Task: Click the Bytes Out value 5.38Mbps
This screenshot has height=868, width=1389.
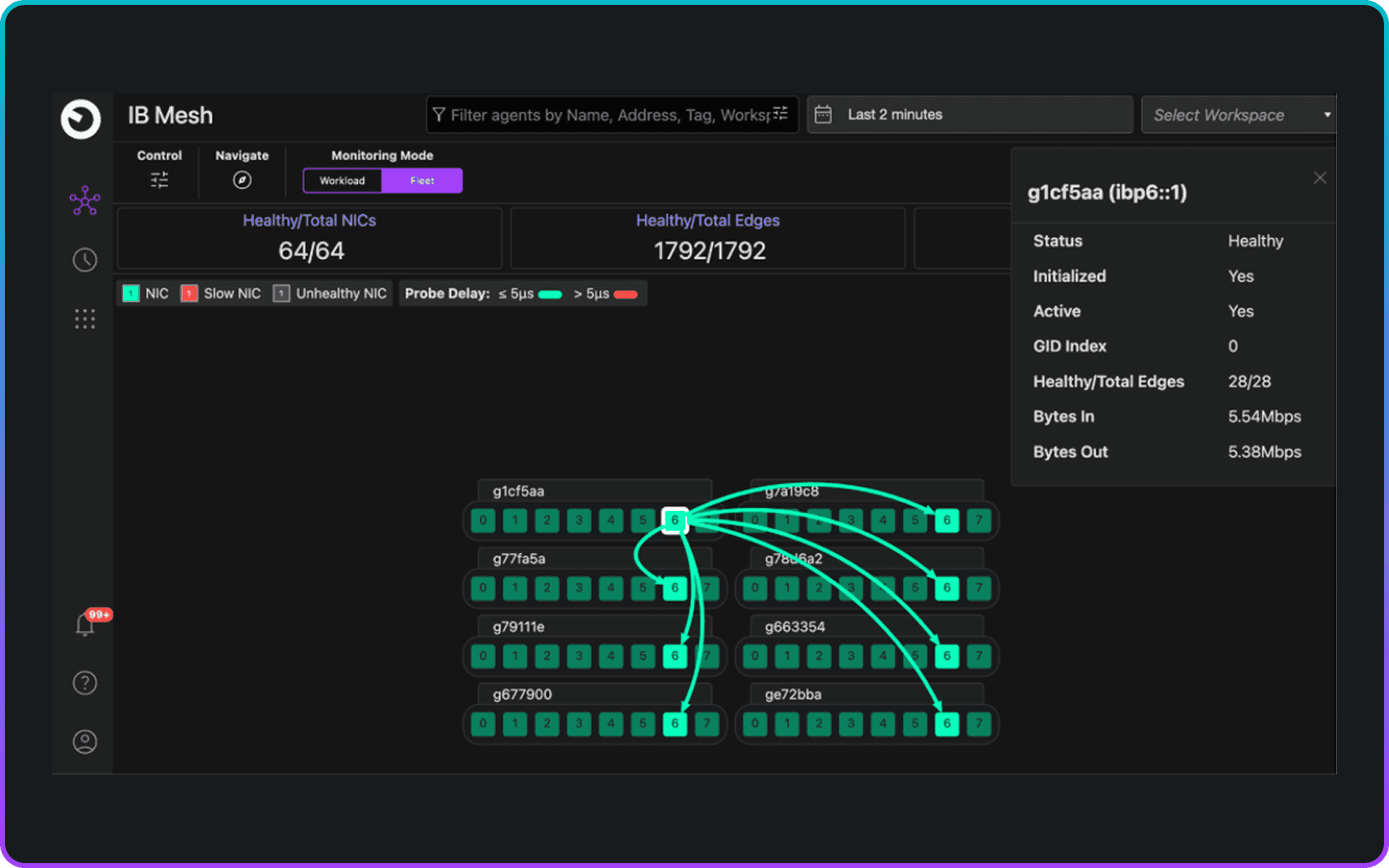Action: tap(1264, 452)
